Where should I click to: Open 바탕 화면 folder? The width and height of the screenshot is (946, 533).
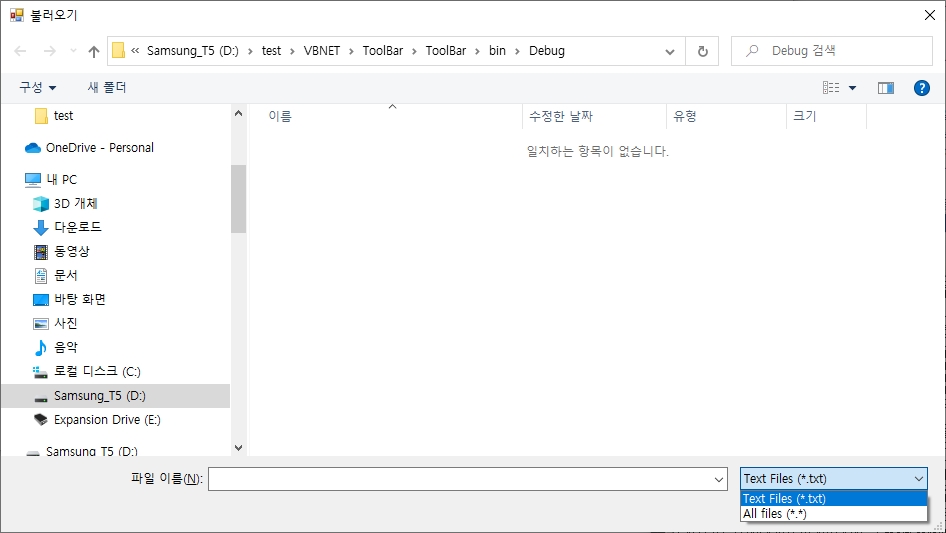[69, 299]
